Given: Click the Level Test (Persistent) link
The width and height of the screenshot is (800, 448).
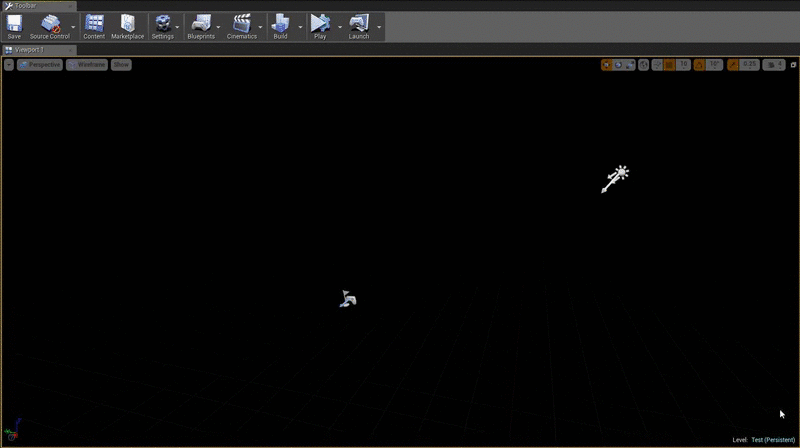Looking at the screenshot, I should pyautogui.click(x=773, y=440).
